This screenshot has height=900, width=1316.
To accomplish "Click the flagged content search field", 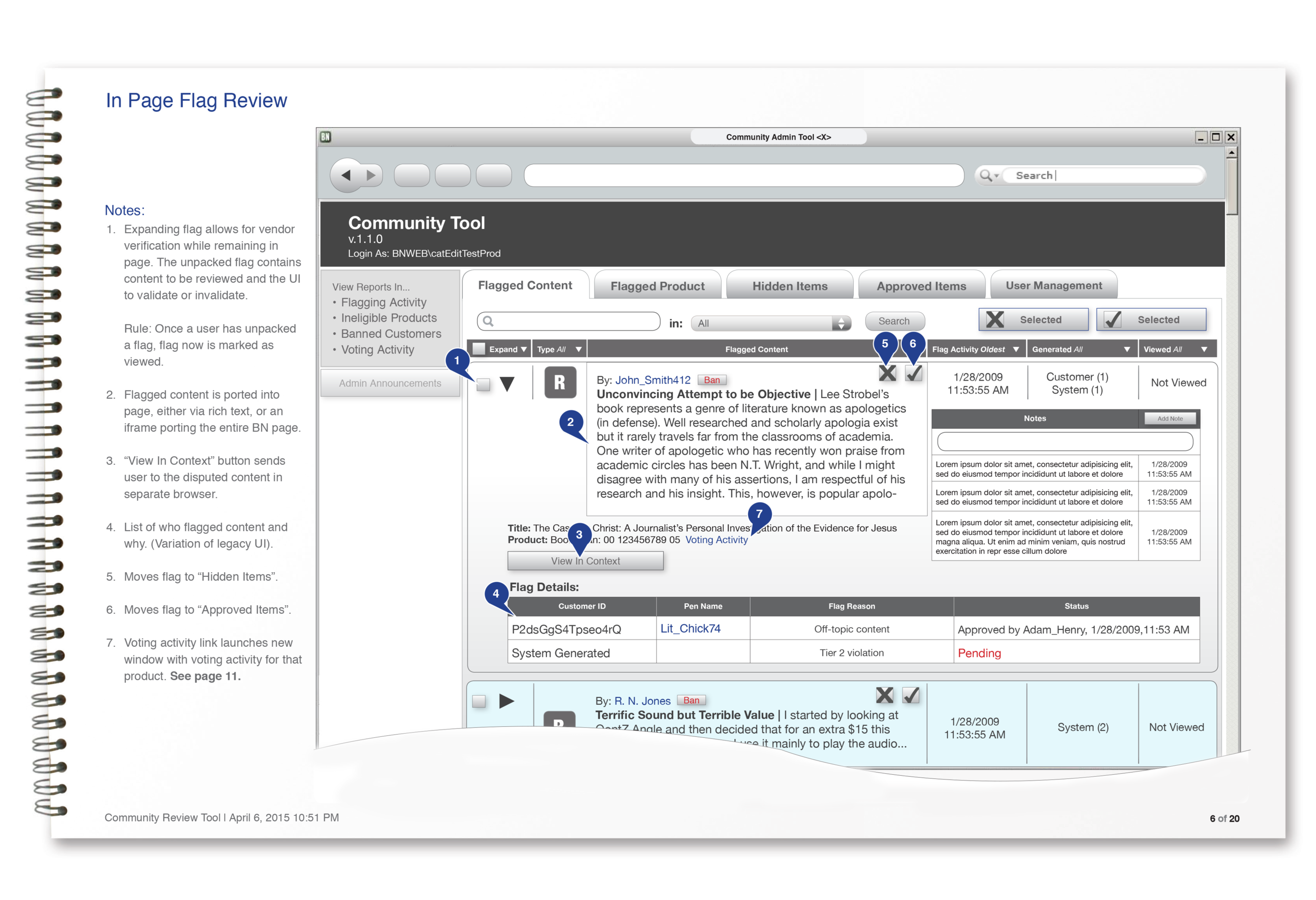I will click(569, 322).
